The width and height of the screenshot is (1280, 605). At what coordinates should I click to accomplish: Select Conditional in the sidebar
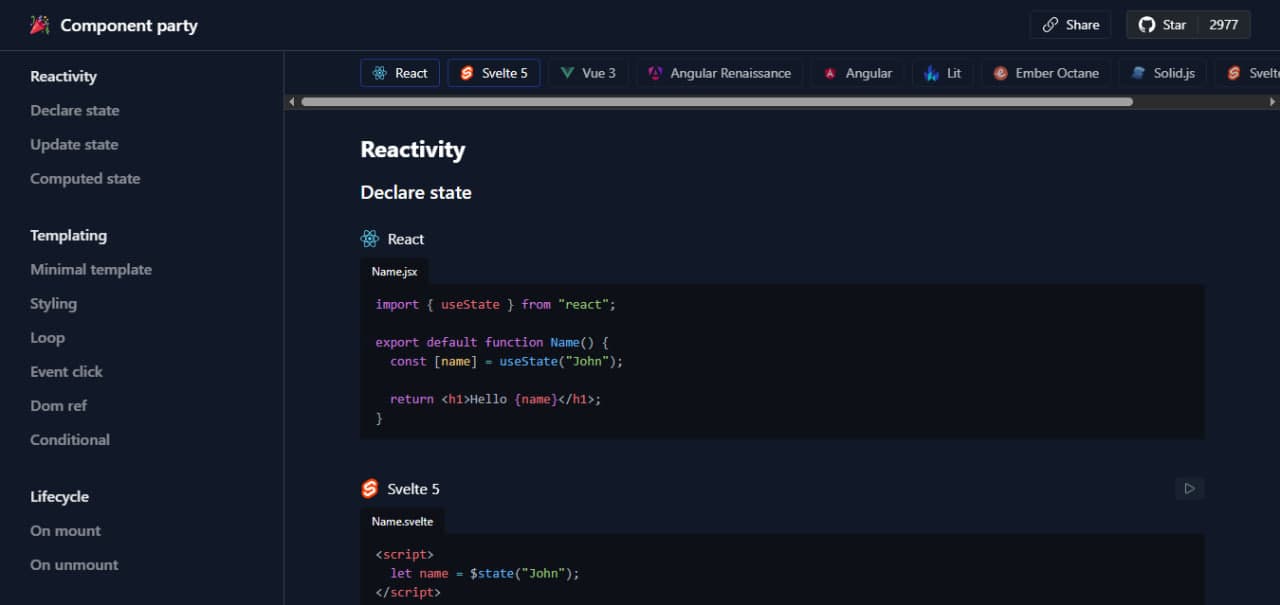click(x=70, y=439)
